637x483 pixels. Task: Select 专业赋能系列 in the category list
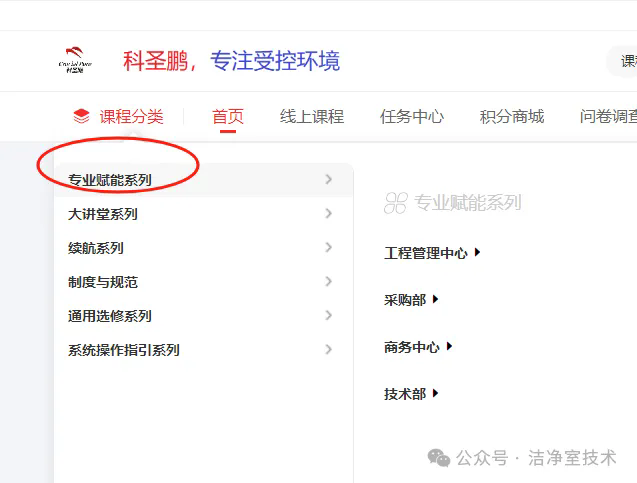(110, 180)
